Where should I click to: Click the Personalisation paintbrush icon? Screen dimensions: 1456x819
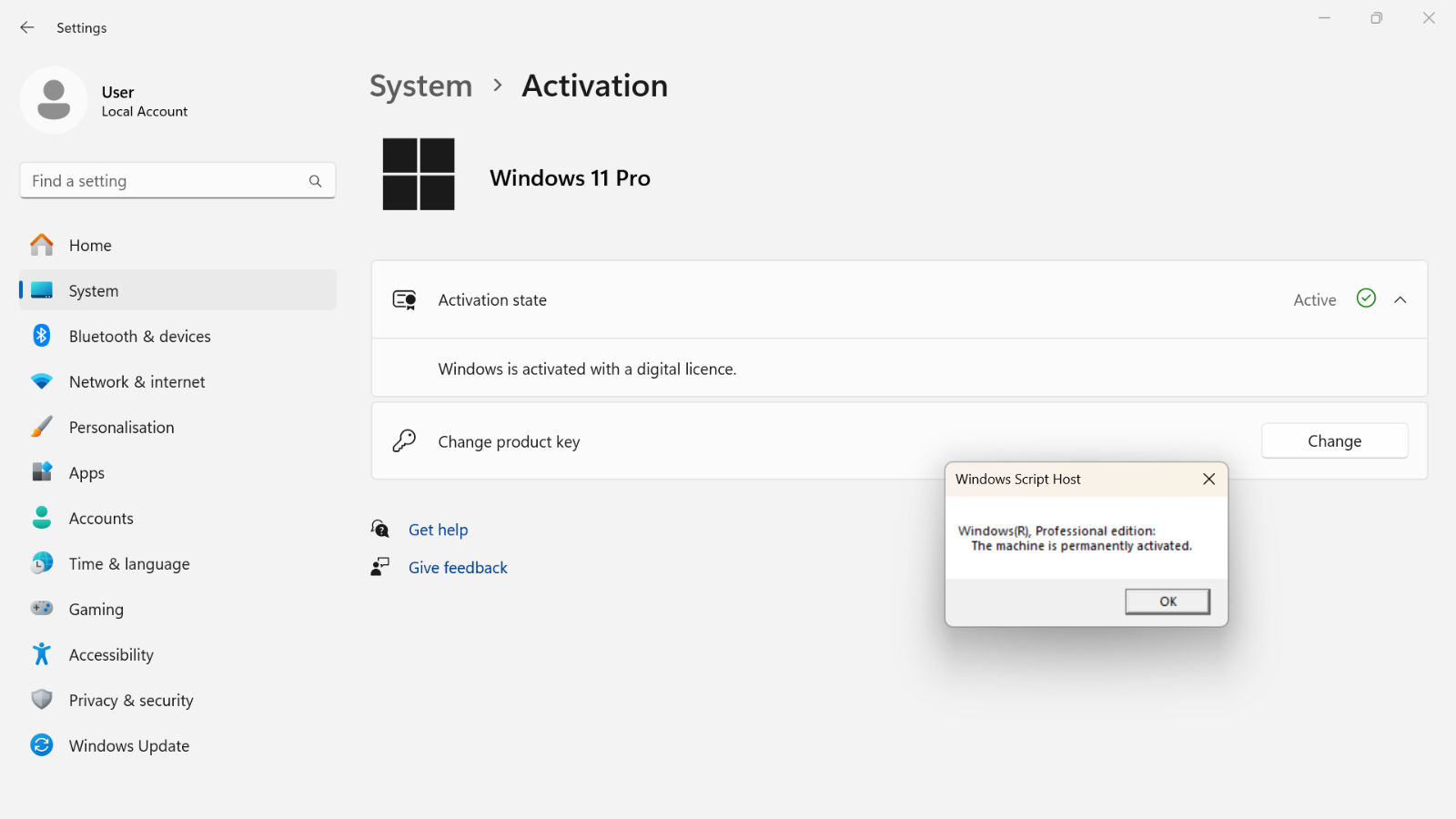(x=42, y=427)
